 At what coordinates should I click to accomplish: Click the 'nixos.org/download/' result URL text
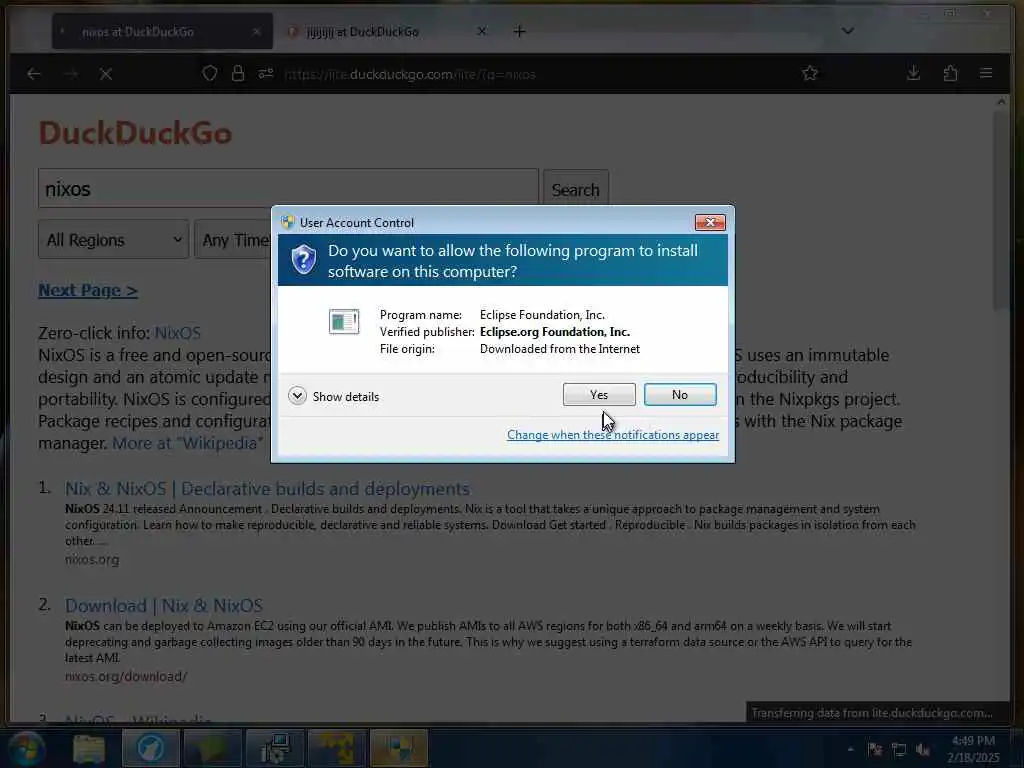(126, 677)
